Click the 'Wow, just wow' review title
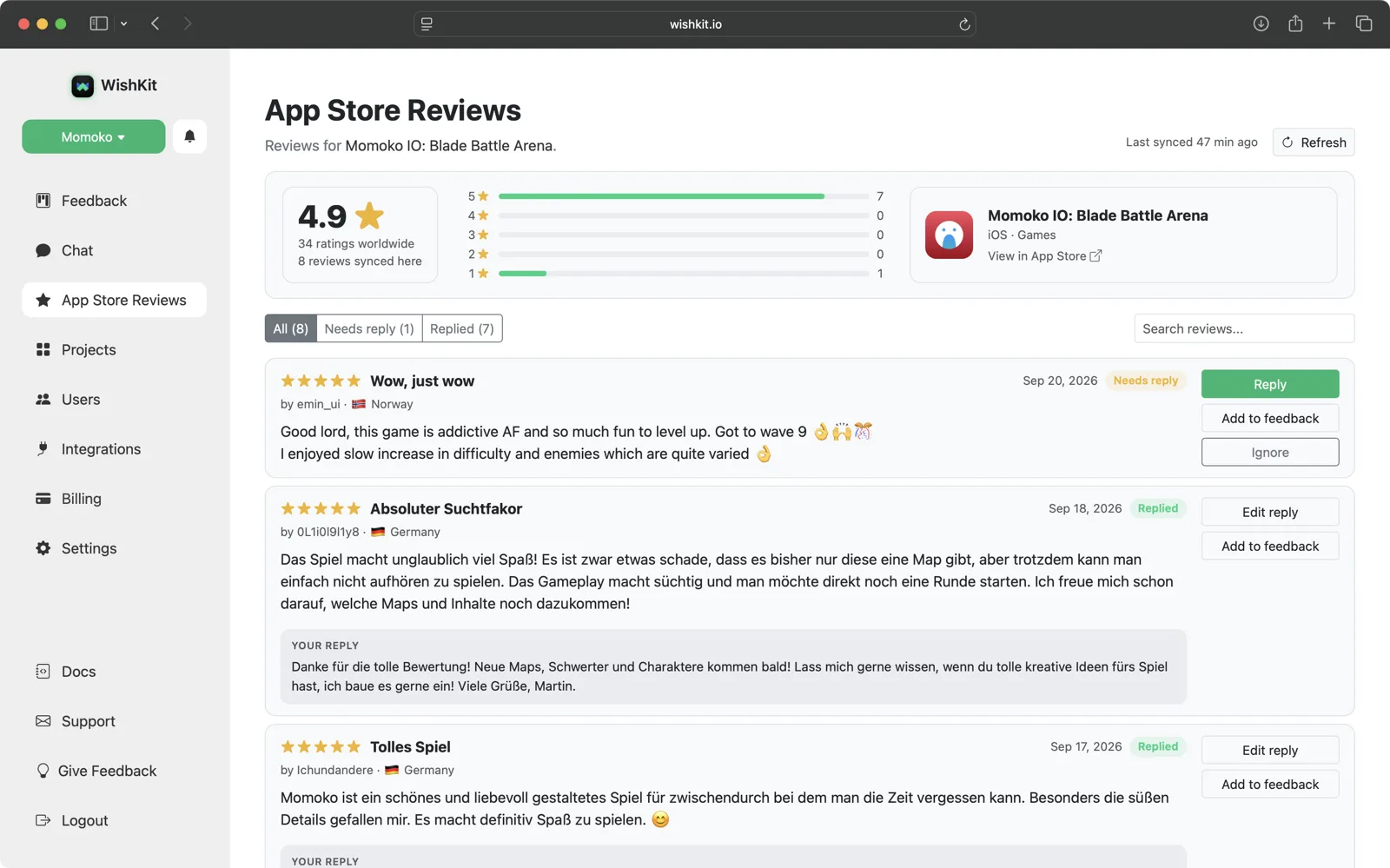 tap(422, 381)
